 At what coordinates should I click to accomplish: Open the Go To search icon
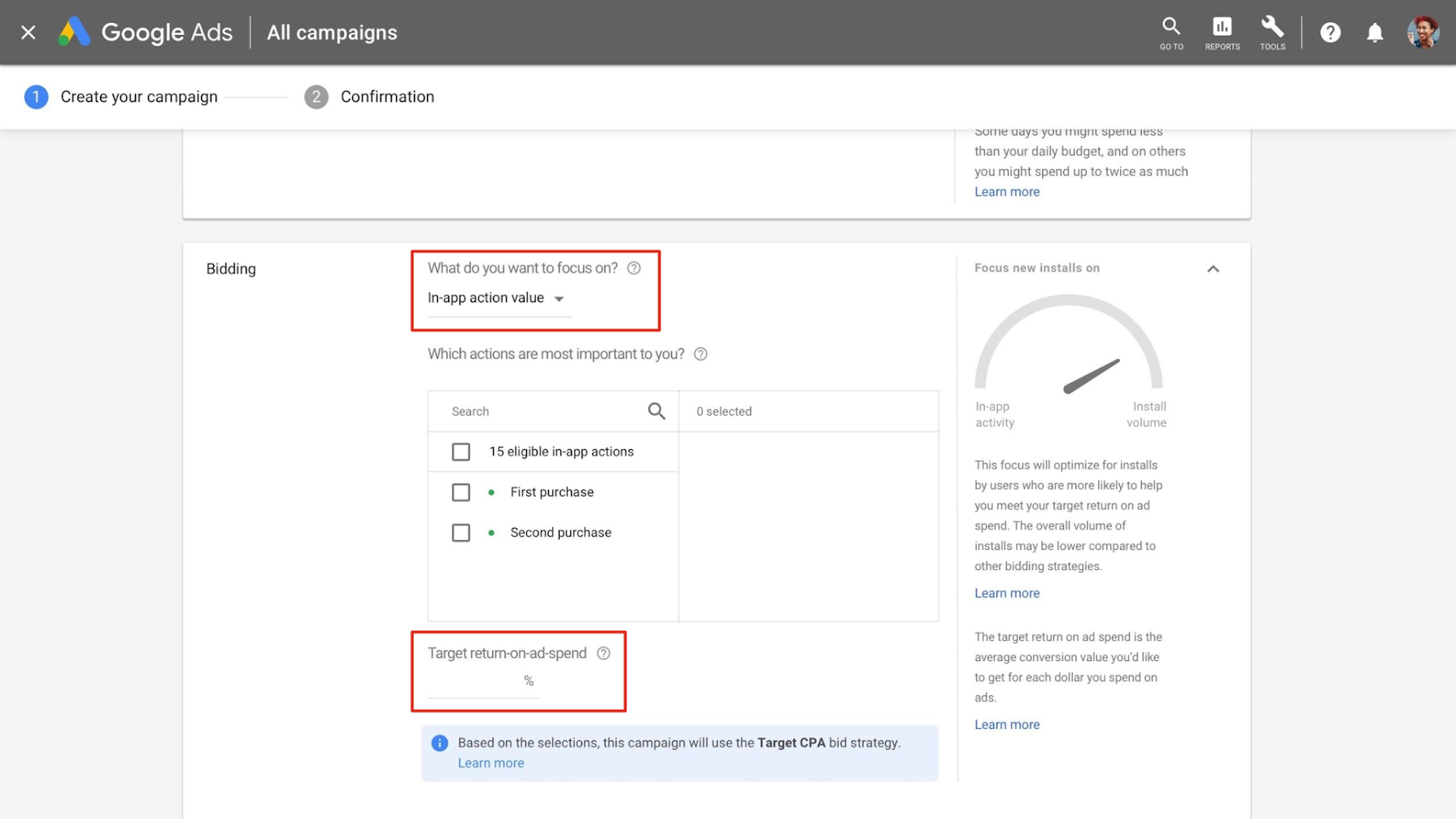[1170, 33]
